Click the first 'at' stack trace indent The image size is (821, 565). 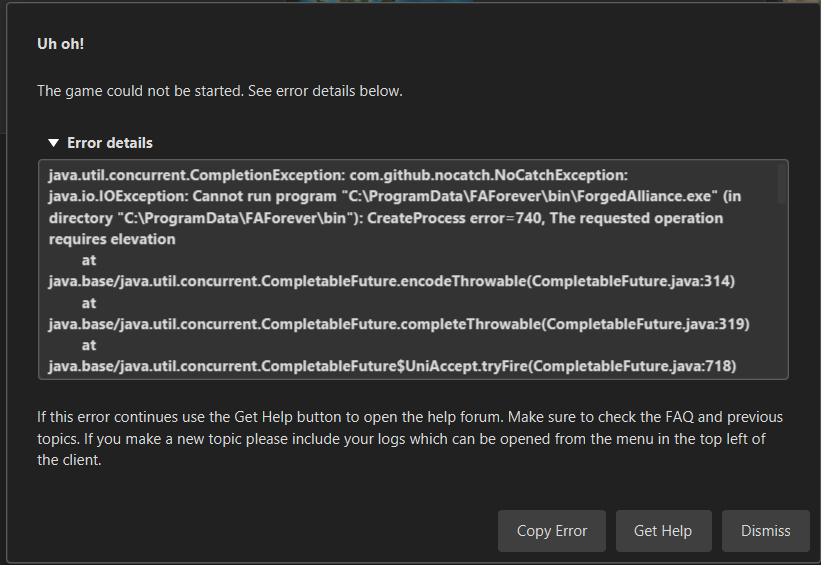(89, 260)
